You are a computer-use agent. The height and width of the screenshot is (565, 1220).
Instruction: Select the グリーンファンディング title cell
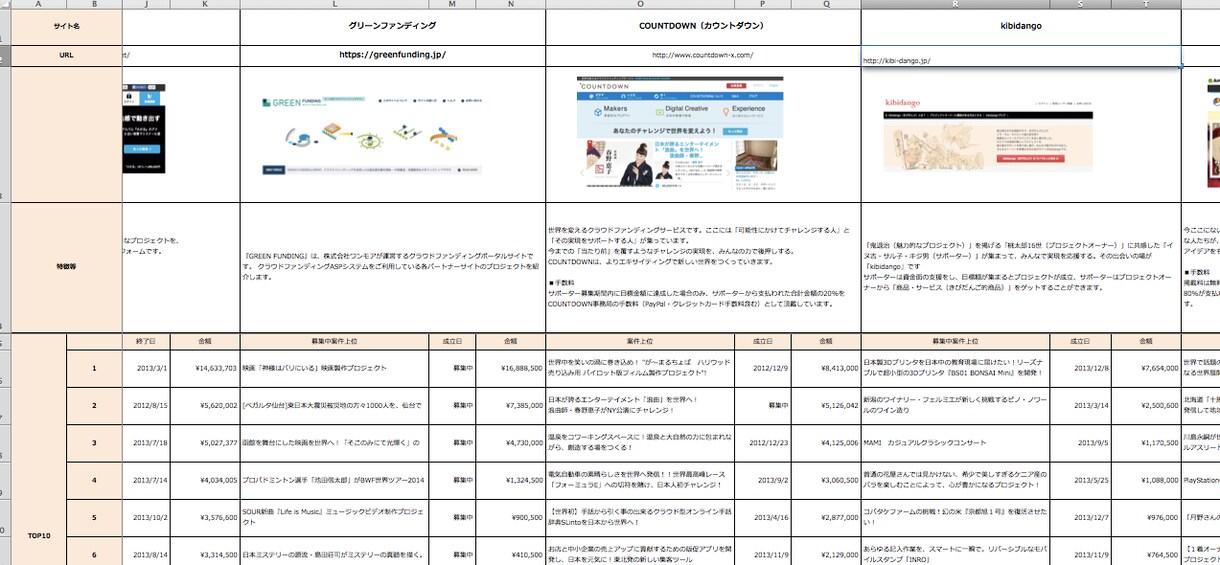(x=392, y=27)
